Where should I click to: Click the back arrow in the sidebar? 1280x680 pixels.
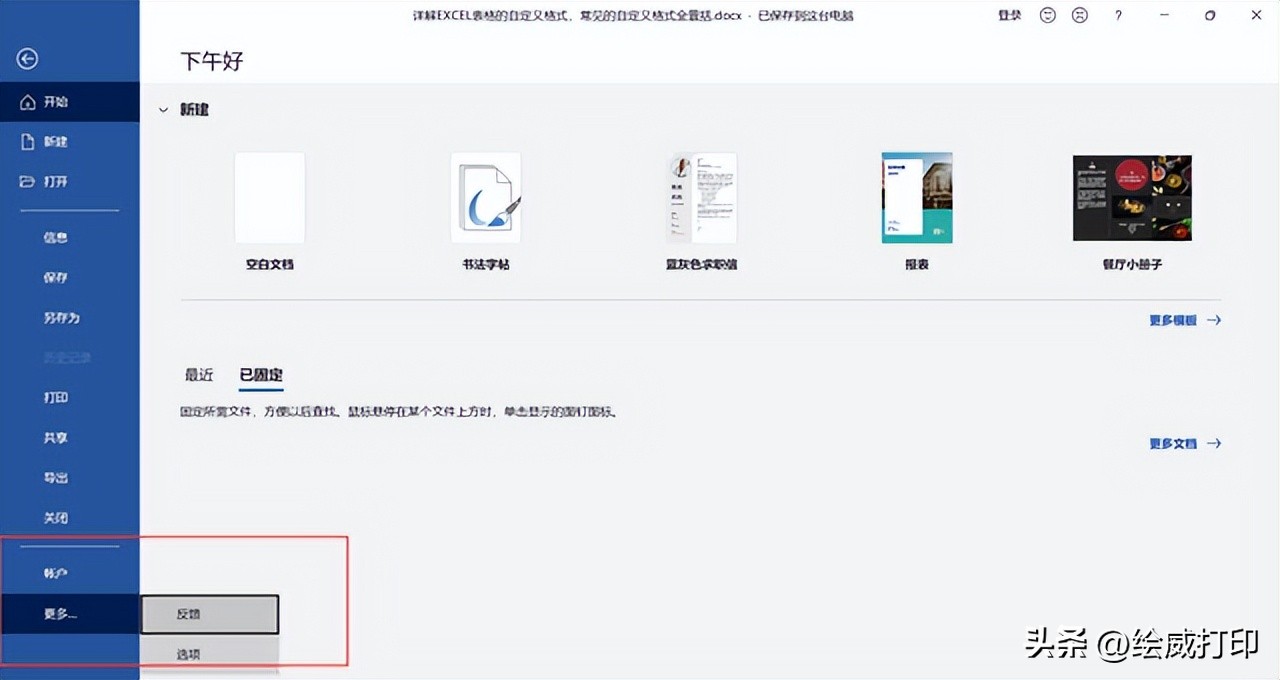point(26,58)
